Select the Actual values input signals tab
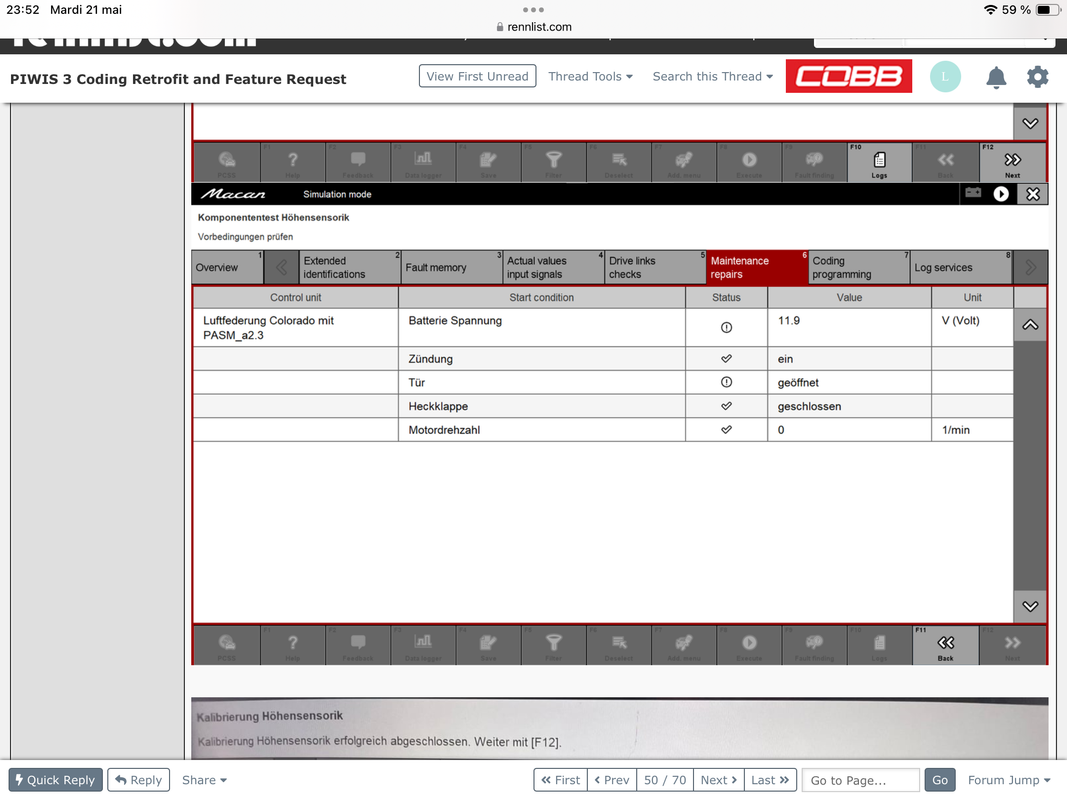The image size is (1067, 800). pos(554,267)
